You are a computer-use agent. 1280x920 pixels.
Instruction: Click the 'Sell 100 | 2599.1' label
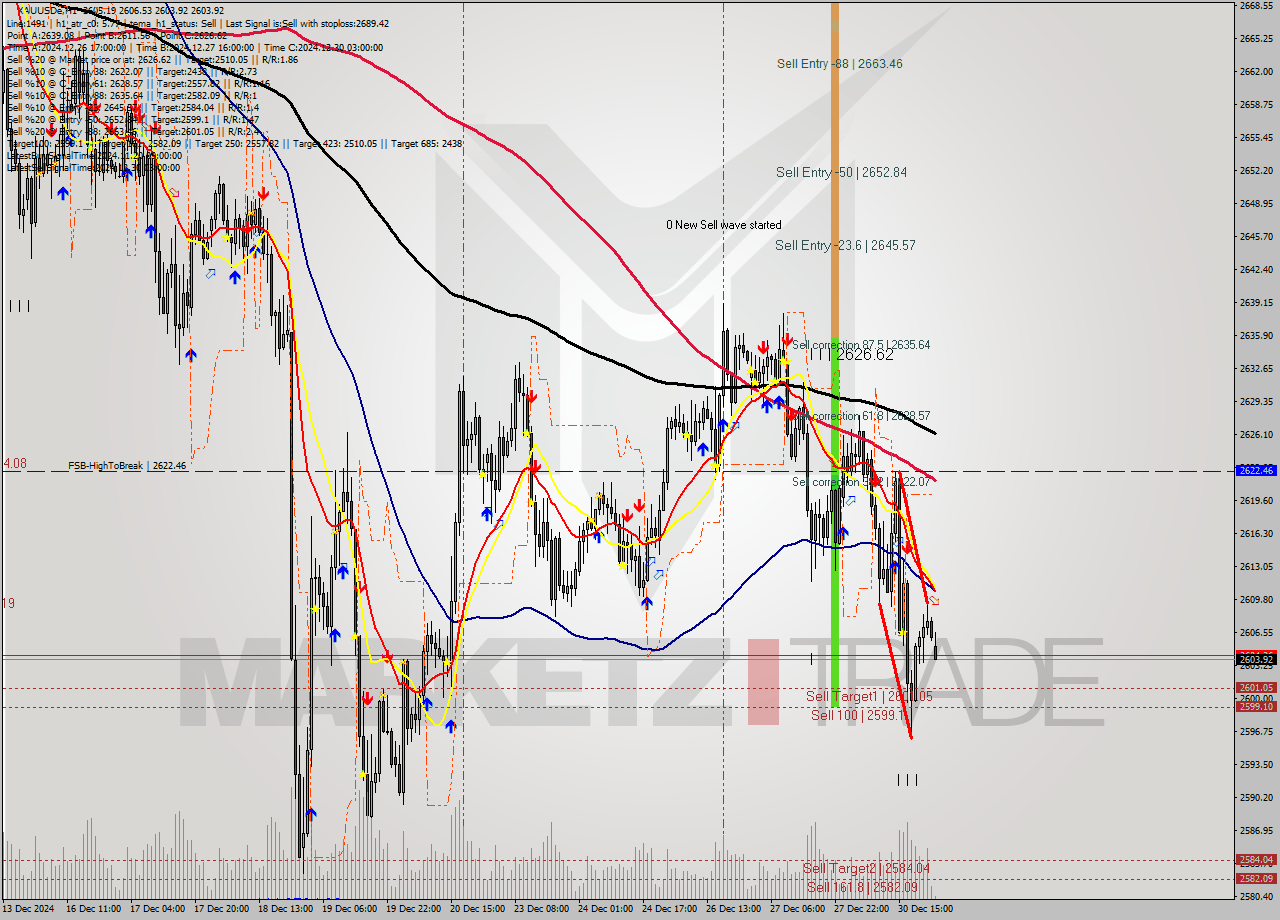(x=859, y=715)
